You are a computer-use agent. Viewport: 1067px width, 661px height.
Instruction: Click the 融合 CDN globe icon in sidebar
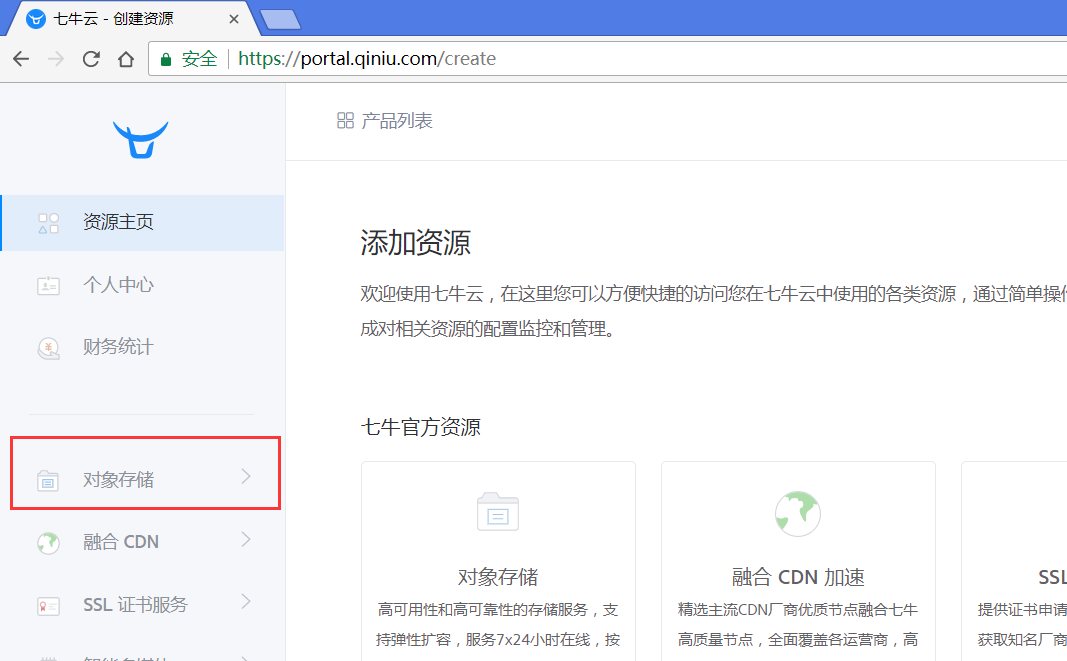[48, 542]
